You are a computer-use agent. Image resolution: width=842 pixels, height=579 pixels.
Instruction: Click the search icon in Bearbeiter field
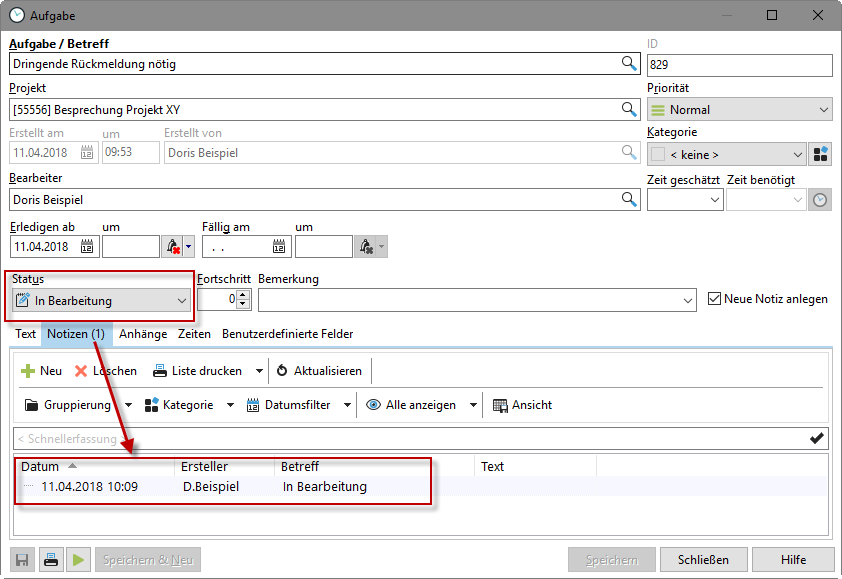pyautogui.click(x=629, y=199)
